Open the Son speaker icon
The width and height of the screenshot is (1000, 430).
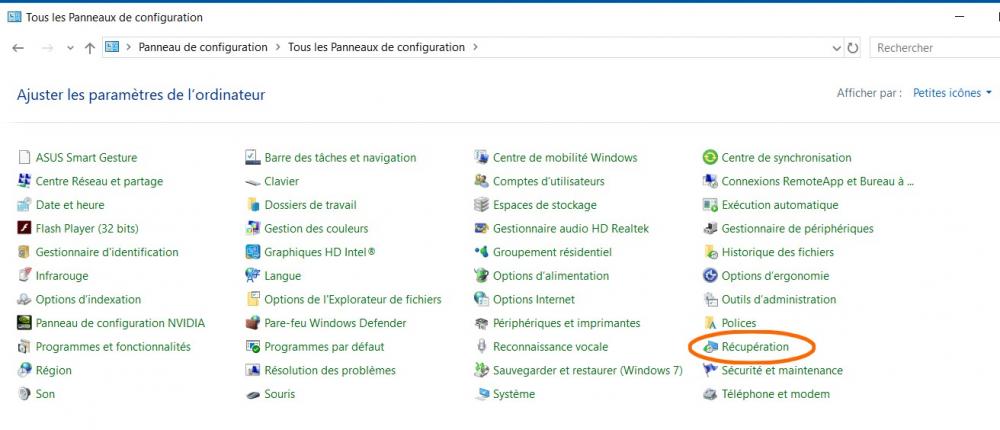click(x=24, y=394)
